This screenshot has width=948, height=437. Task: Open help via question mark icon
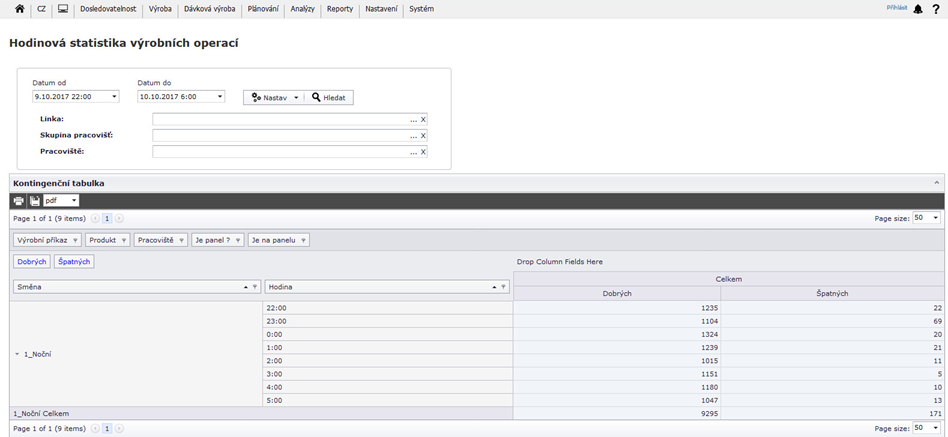tap(936, 9)
